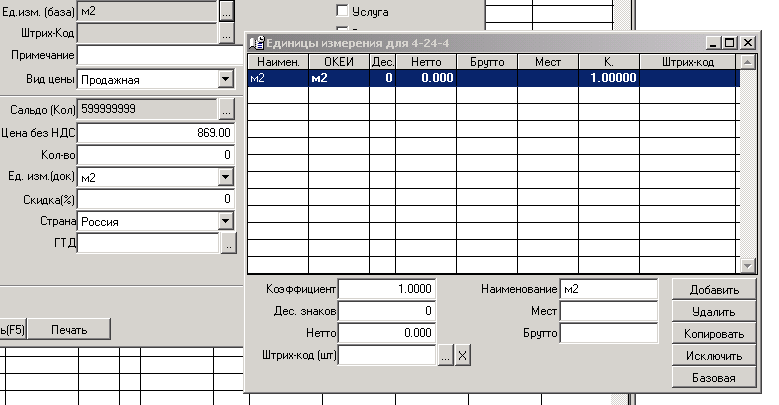Select the 1.00000 cell in К. column

pyautogui.click(x=609, y=78)
